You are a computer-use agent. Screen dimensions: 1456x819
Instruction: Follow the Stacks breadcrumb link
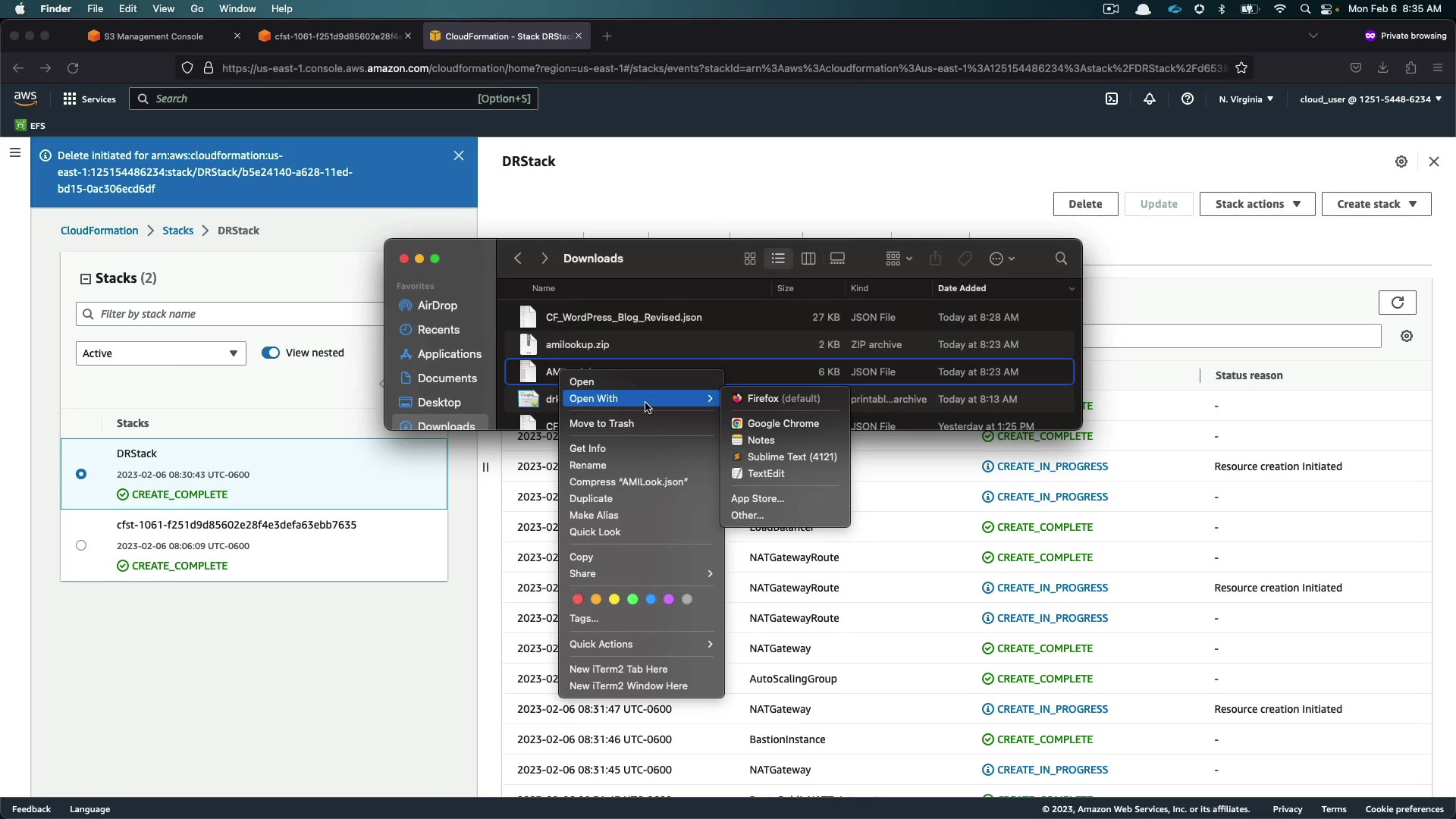click(x=177, y=231)
